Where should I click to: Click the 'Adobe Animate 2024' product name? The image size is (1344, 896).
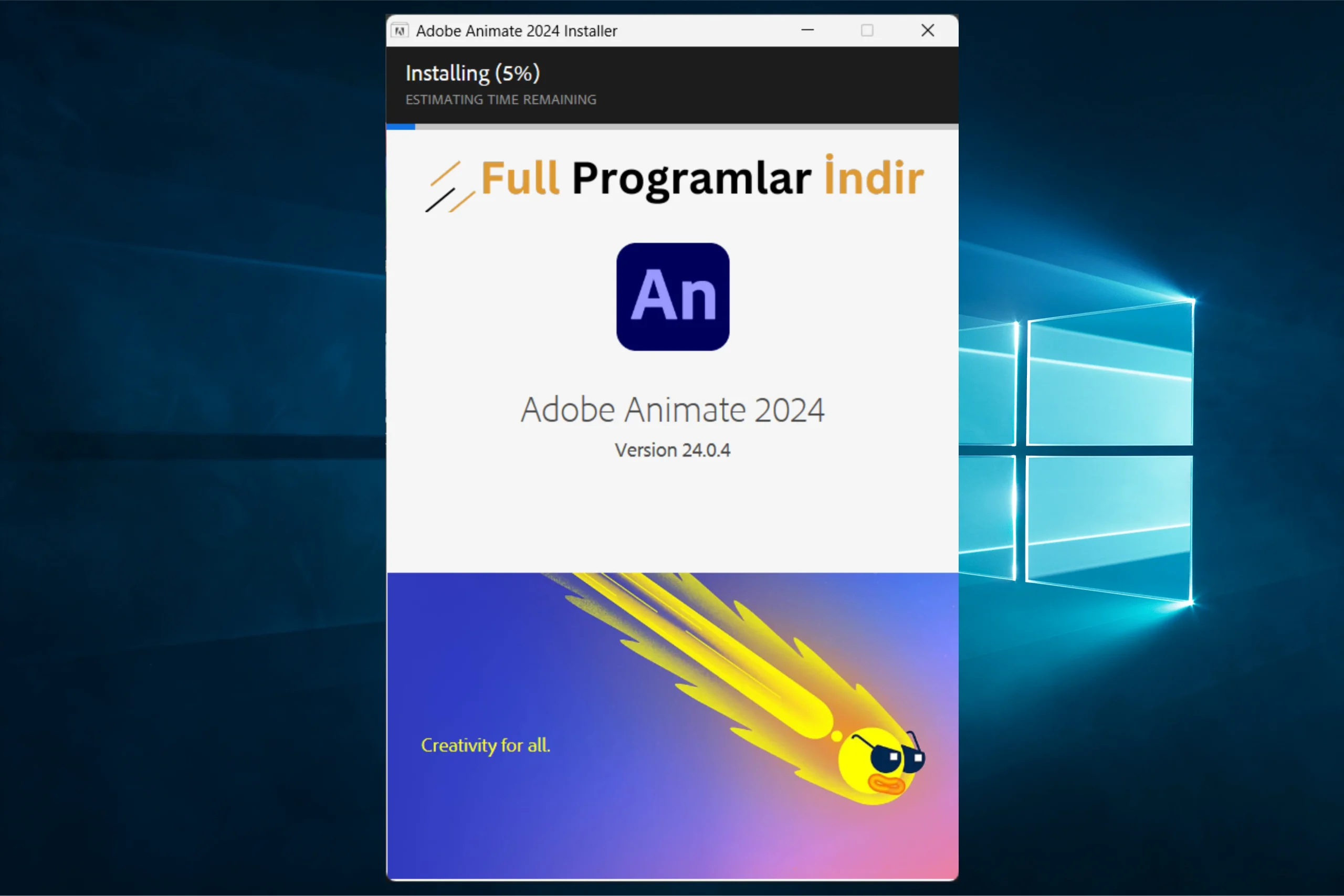point(673,410)
